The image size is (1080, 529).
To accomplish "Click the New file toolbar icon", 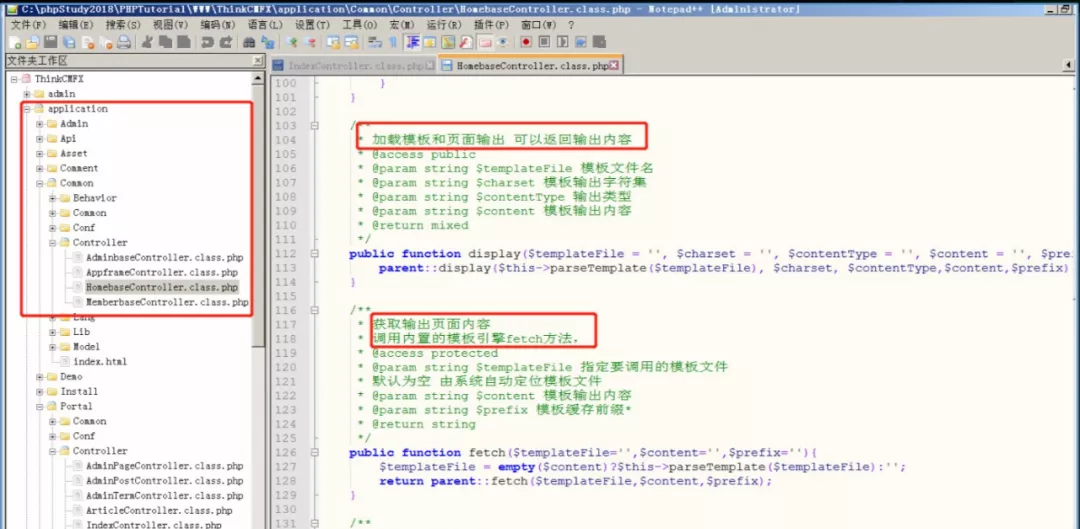I will point(15,43).
